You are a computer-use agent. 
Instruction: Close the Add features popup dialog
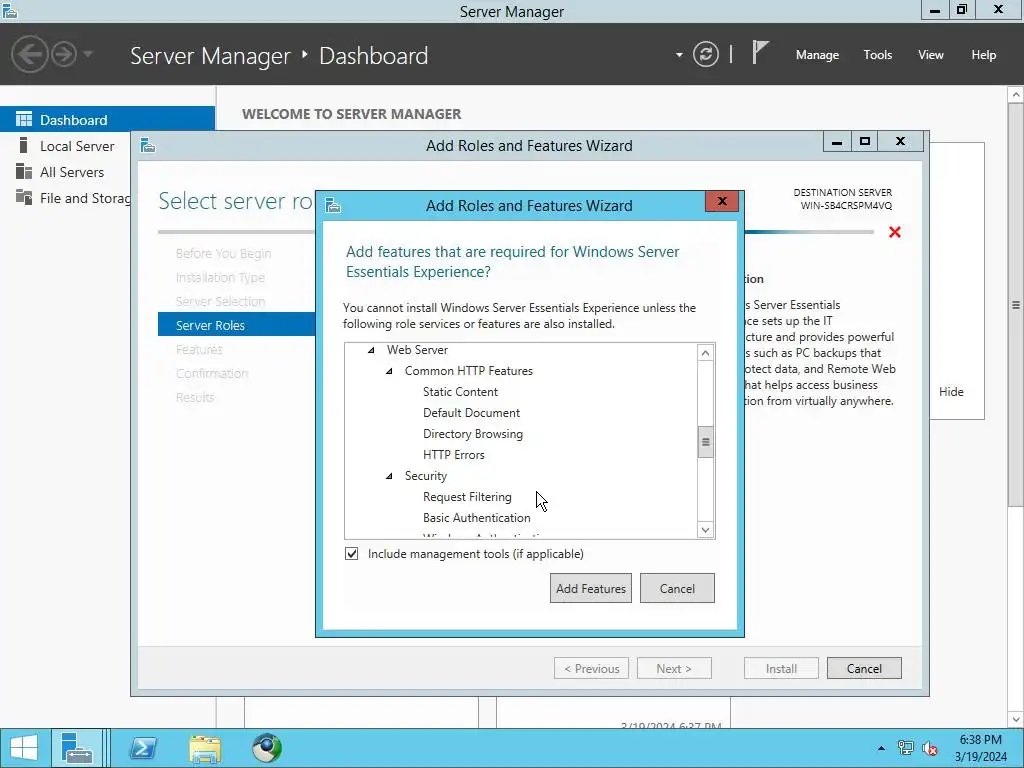[722, 201]
